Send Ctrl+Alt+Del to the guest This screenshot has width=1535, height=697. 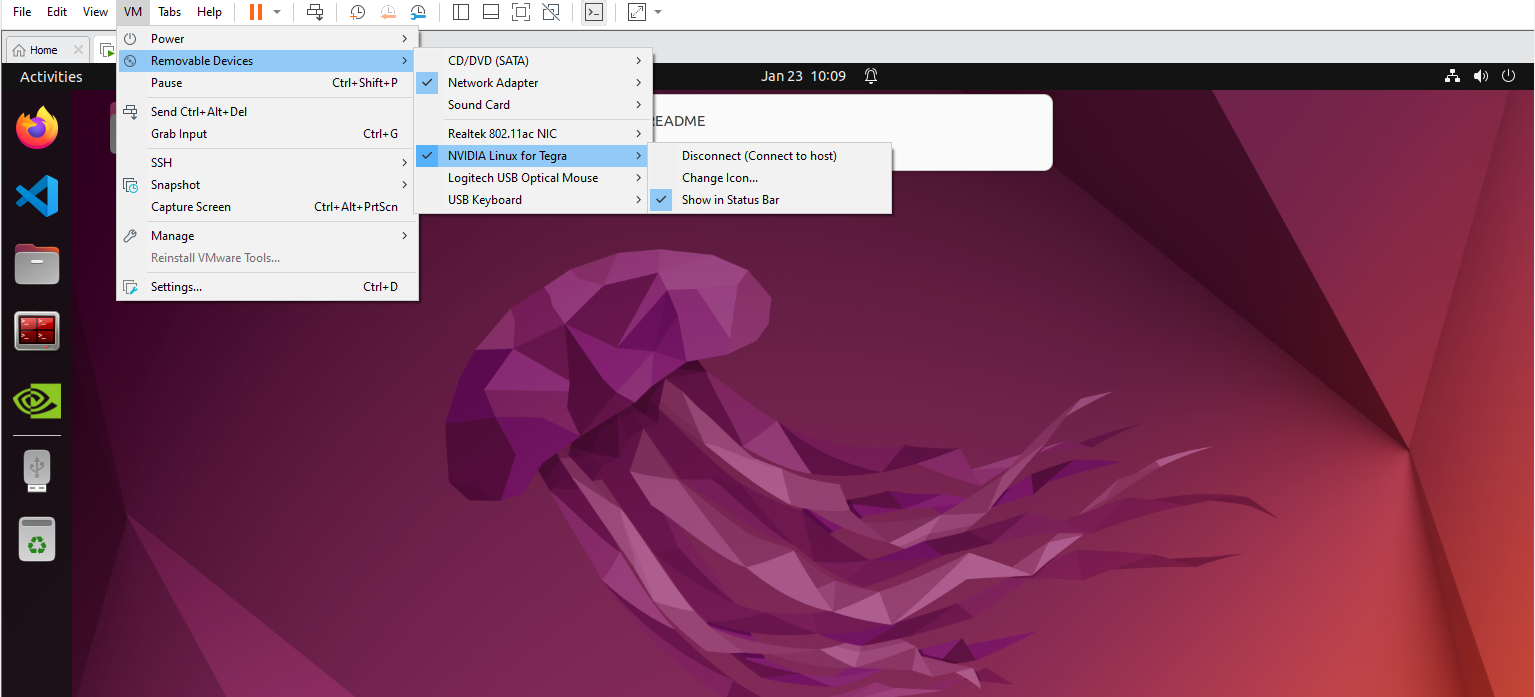coord(199,111)
